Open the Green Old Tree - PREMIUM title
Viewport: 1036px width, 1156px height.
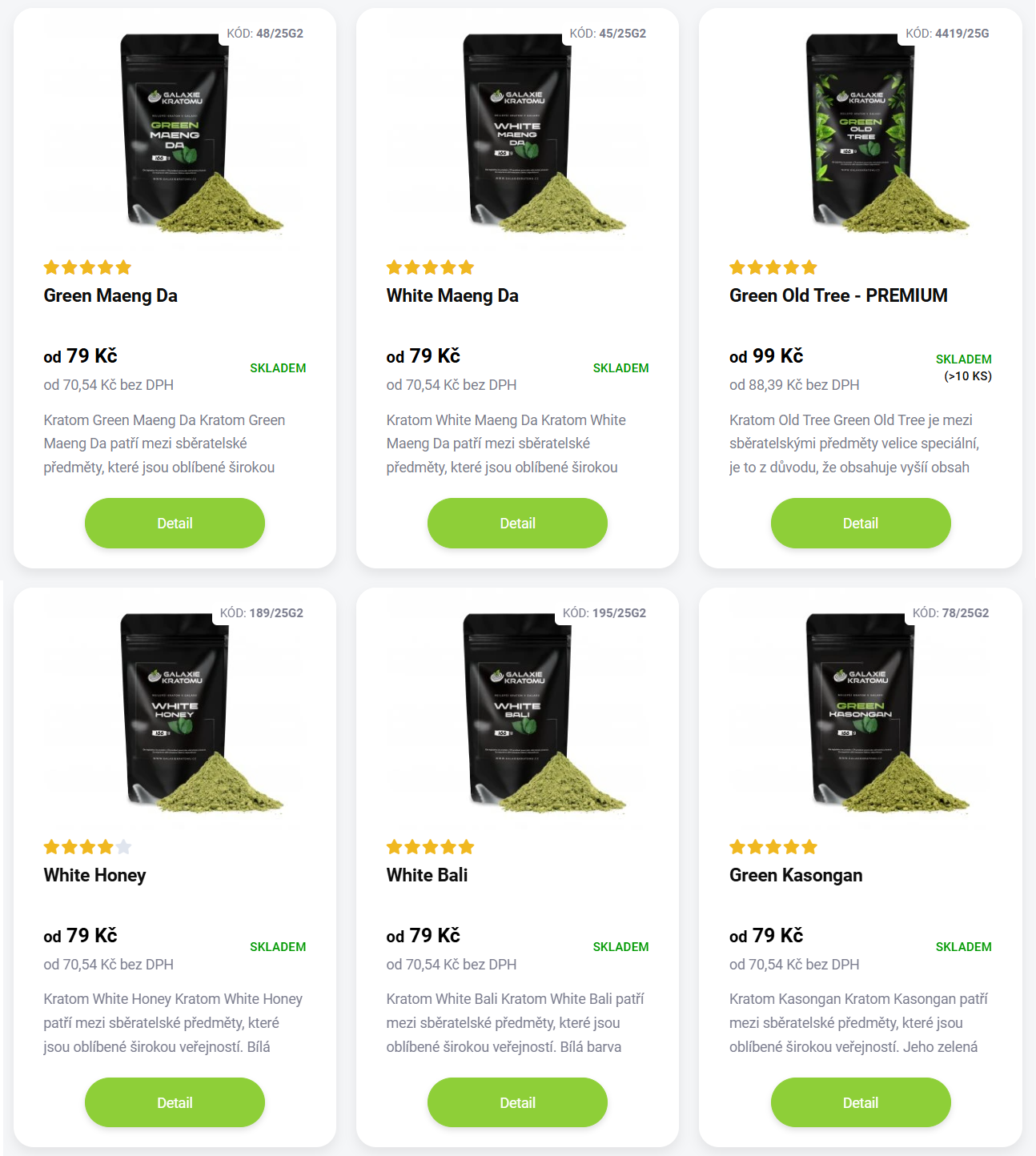pyautogui.click(x=838, y=295)
